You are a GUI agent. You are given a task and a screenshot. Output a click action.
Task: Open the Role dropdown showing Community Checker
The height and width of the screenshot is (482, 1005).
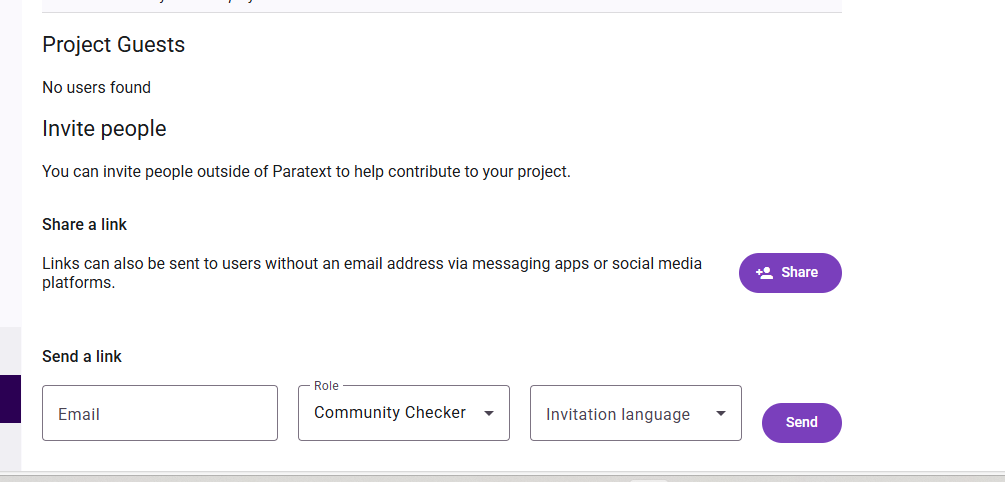click(x=390, y=413)
